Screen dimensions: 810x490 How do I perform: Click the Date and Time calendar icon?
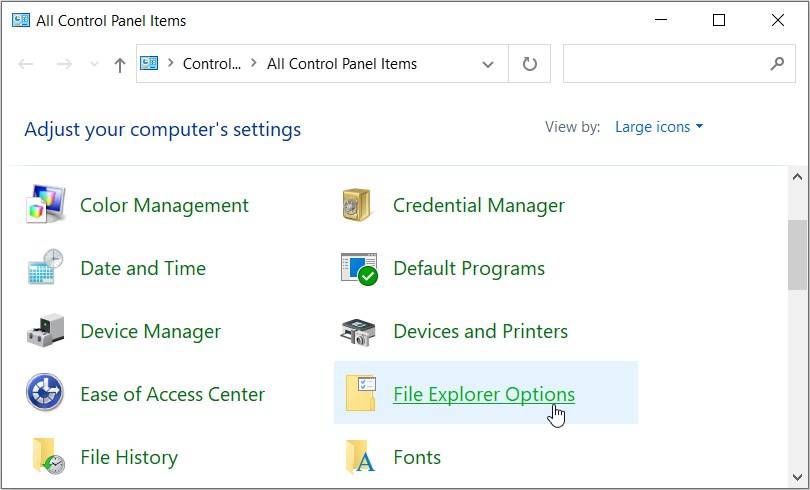[45, 268]
